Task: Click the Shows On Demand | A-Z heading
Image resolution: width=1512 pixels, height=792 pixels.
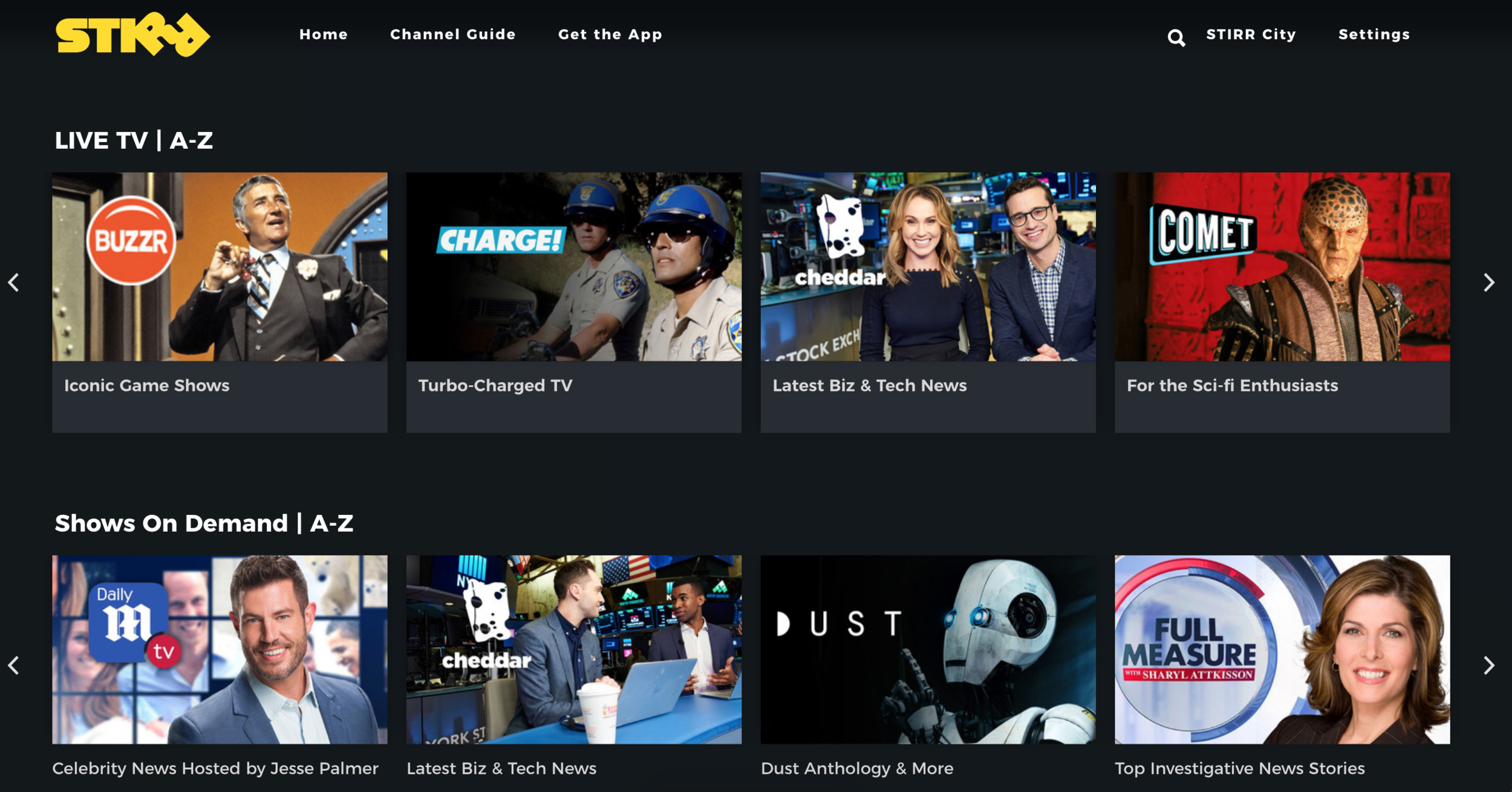Action: pyautogui.click(x=204, y=523)
